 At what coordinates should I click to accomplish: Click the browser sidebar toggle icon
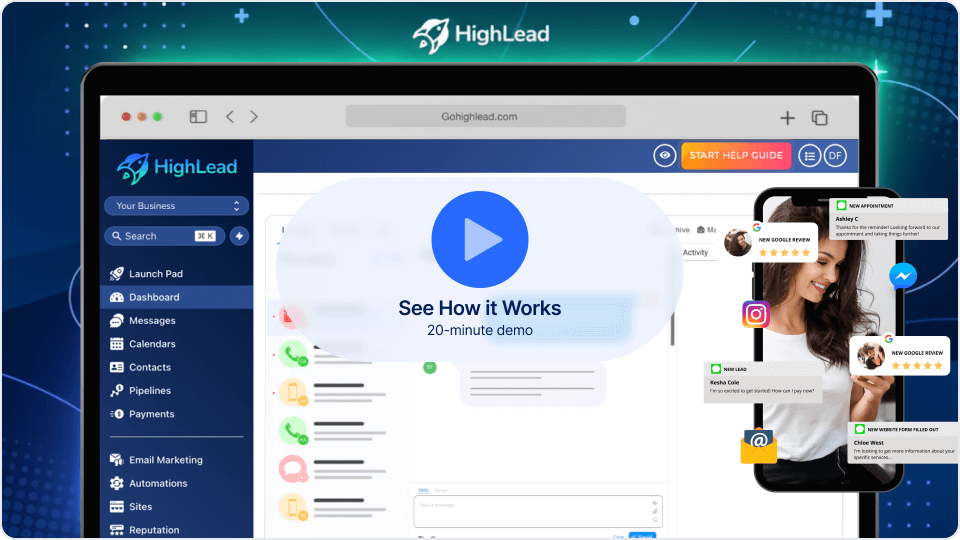click(198, 116)
